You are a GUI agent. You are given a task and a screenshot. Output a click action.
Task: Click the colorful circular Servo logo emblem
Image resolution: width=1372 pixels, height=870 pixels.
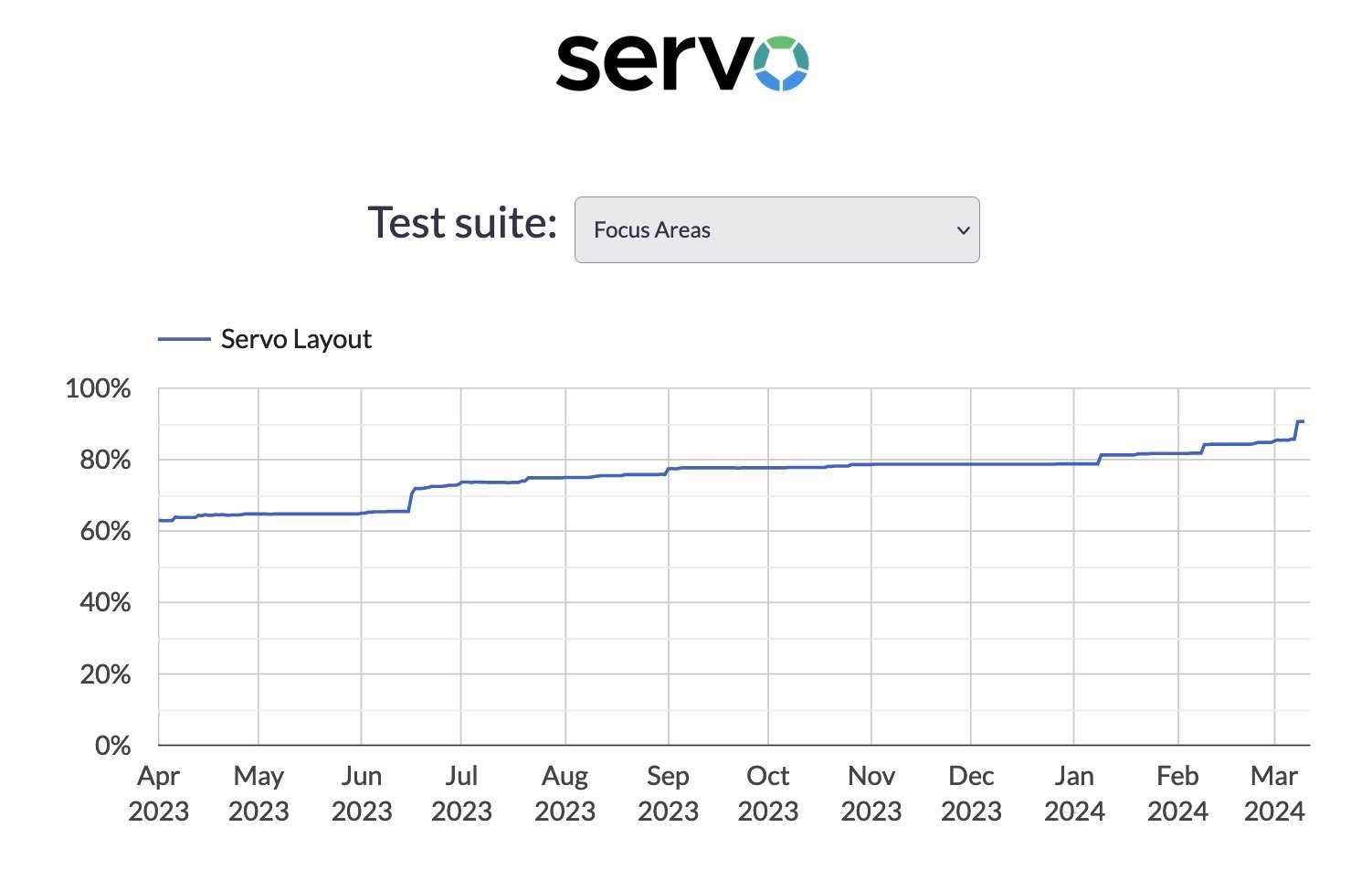tap(781, 63)
